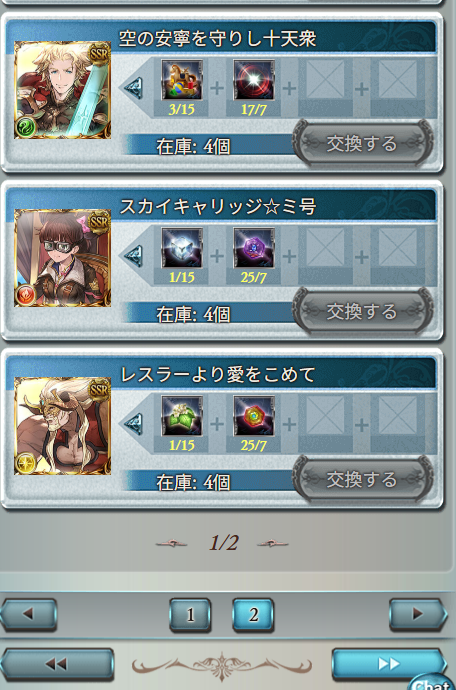Click the blond swordsman SSR character thumbnail
456x690 pixels.
click(63, 90)
